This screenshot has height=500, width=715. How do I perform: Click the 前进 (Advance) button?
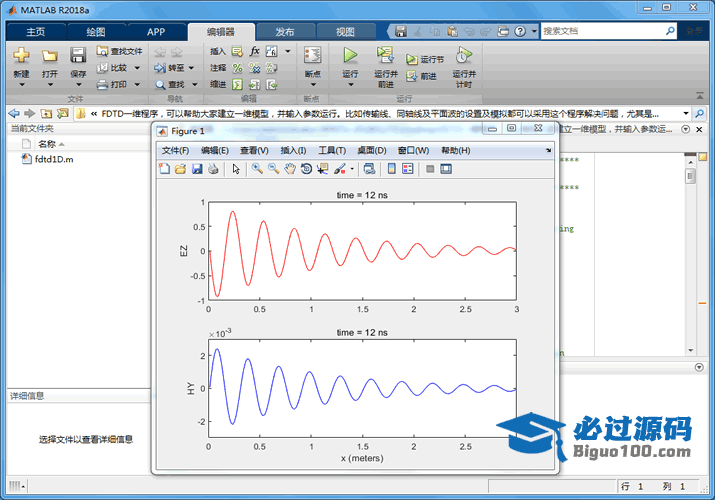[x=422, y=76]
